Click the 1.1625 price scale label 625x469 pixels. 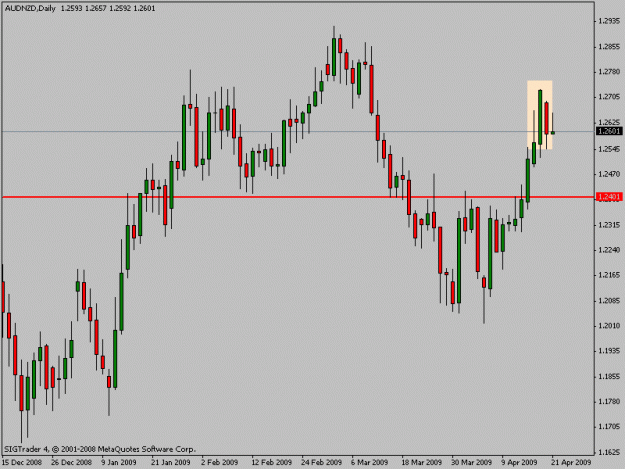(610, 452)
